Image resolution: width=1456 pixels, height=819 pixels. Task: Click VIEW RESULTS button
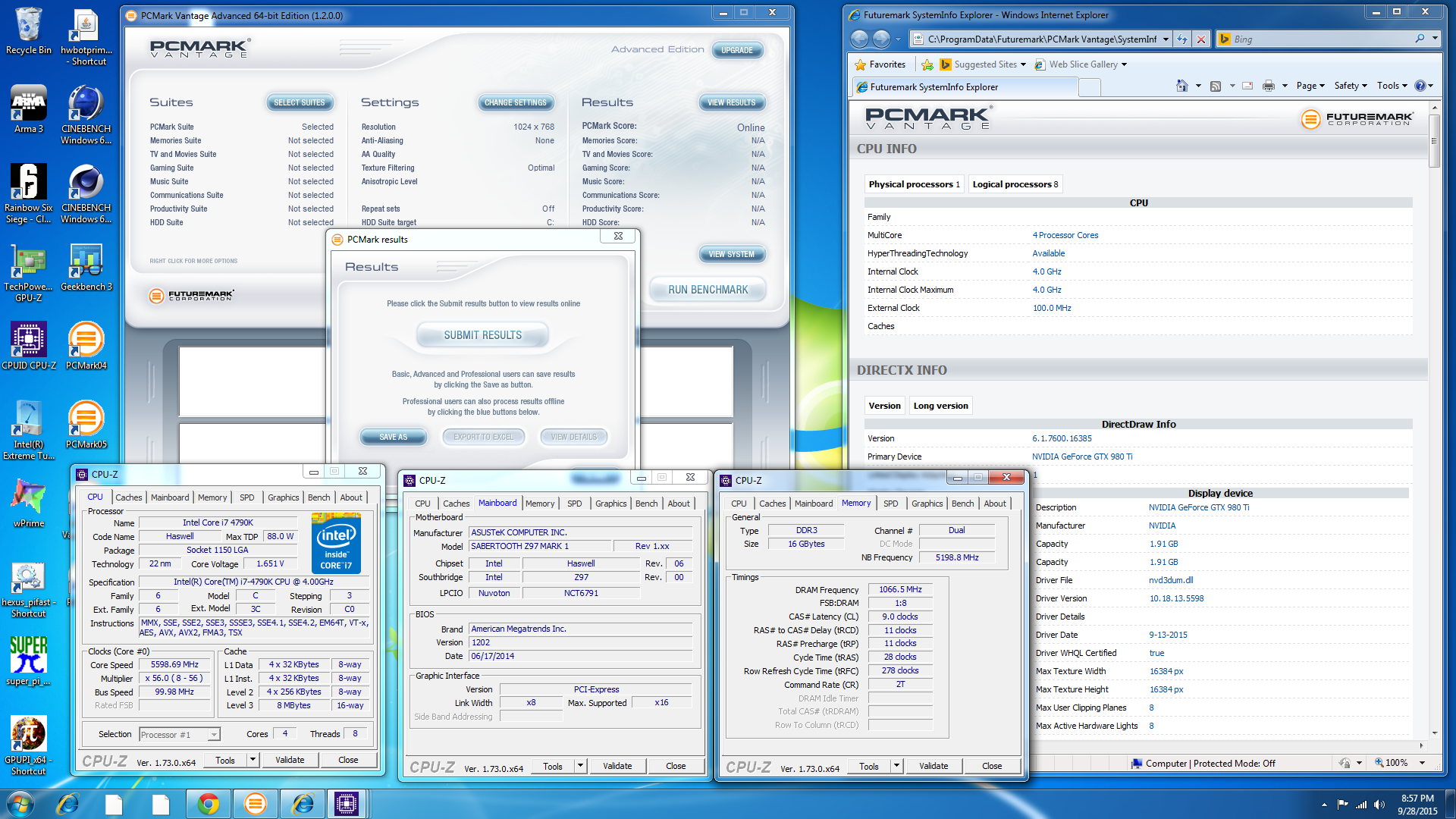tap(732, 102)
